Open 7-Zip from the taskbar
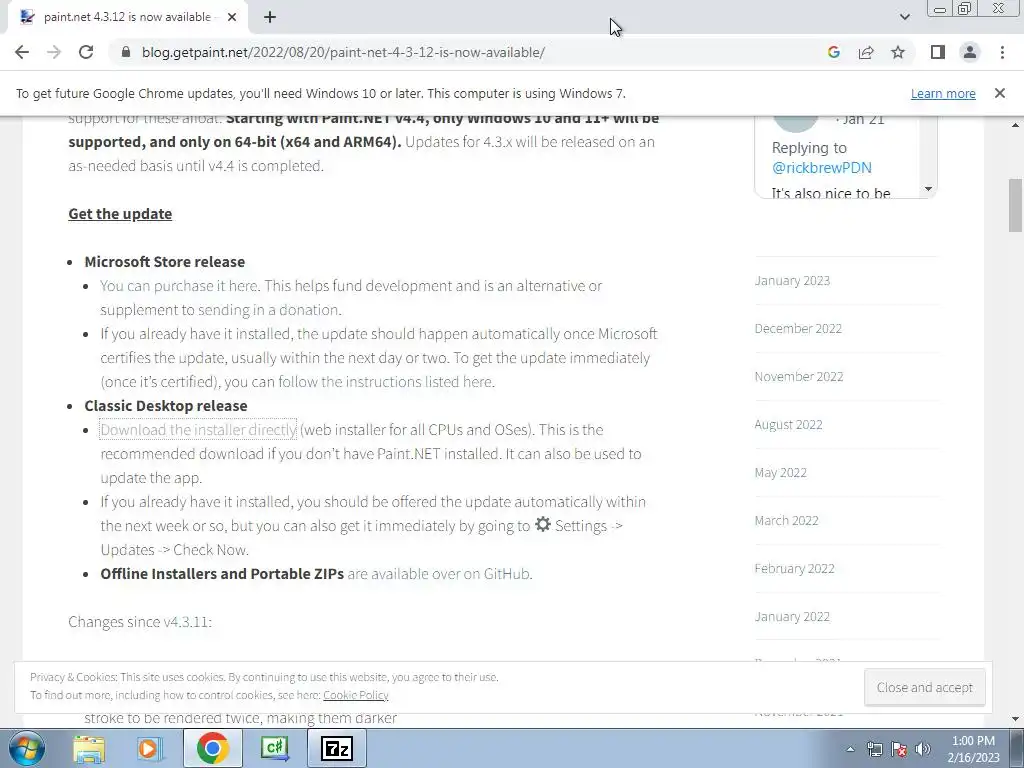The height and width of the screenshot is (768, 1024). point(337,748)
